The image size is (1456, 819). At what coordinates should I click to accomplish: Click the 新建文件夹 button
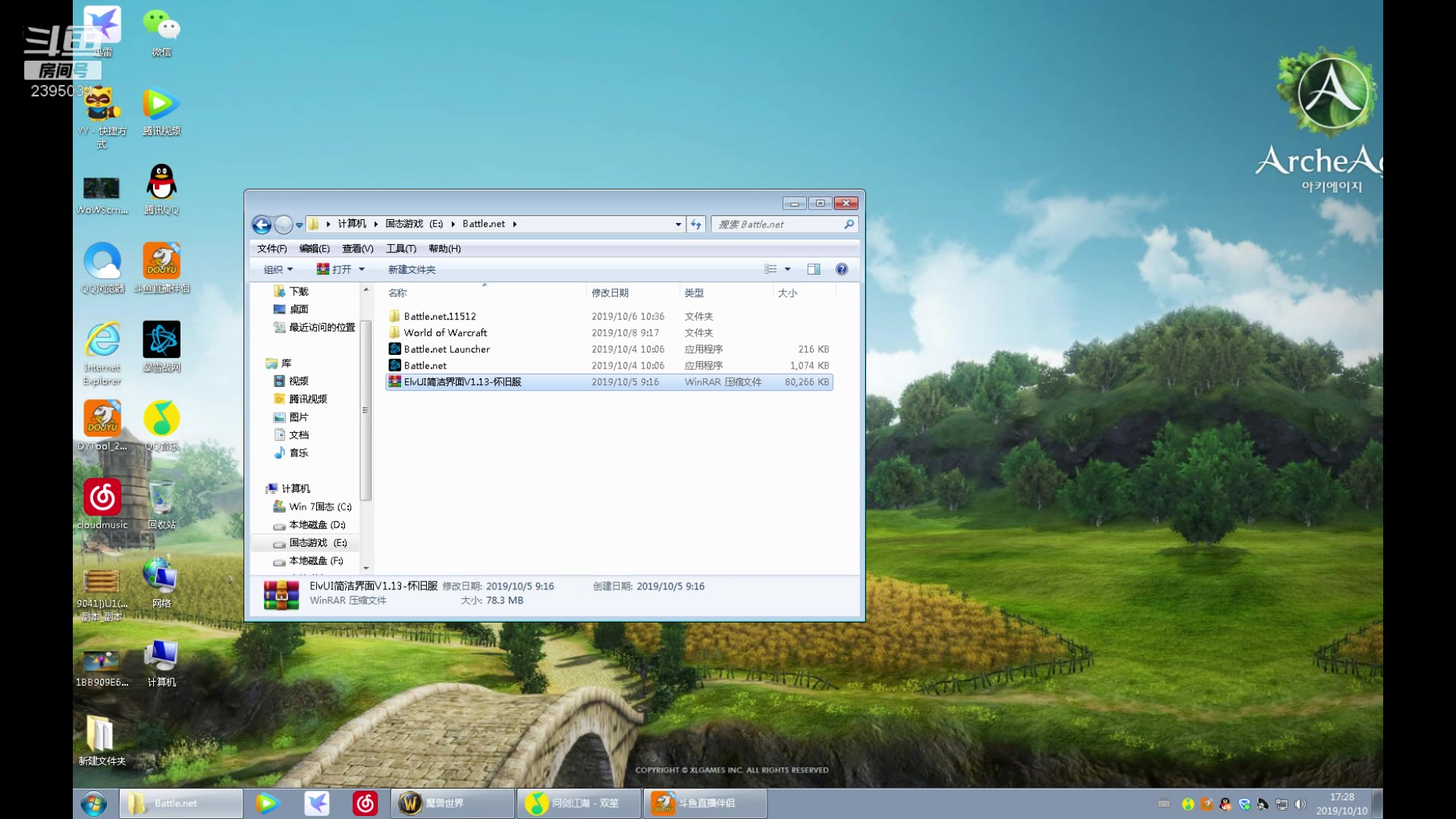click(411, 269)
